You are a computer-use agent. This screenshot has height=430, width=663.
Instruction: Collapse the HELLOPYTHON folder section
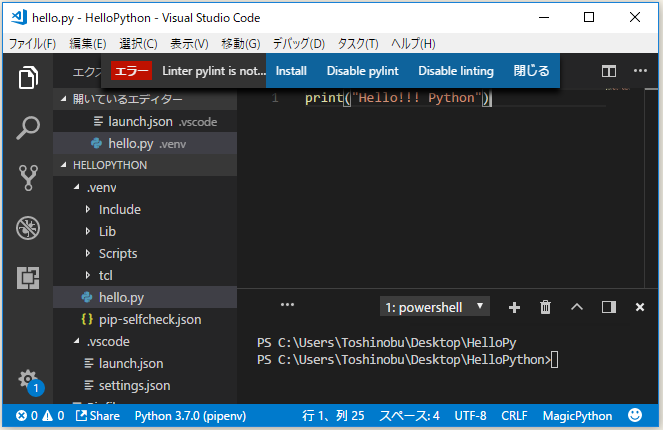click(x=63, y=165)
